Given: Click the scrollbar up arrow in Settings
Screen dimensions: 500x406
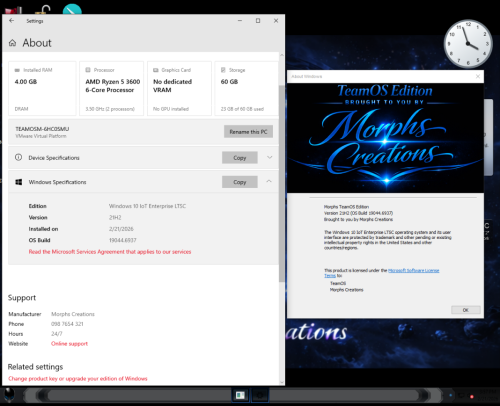Looking at the screenshot, I should 282,55.
